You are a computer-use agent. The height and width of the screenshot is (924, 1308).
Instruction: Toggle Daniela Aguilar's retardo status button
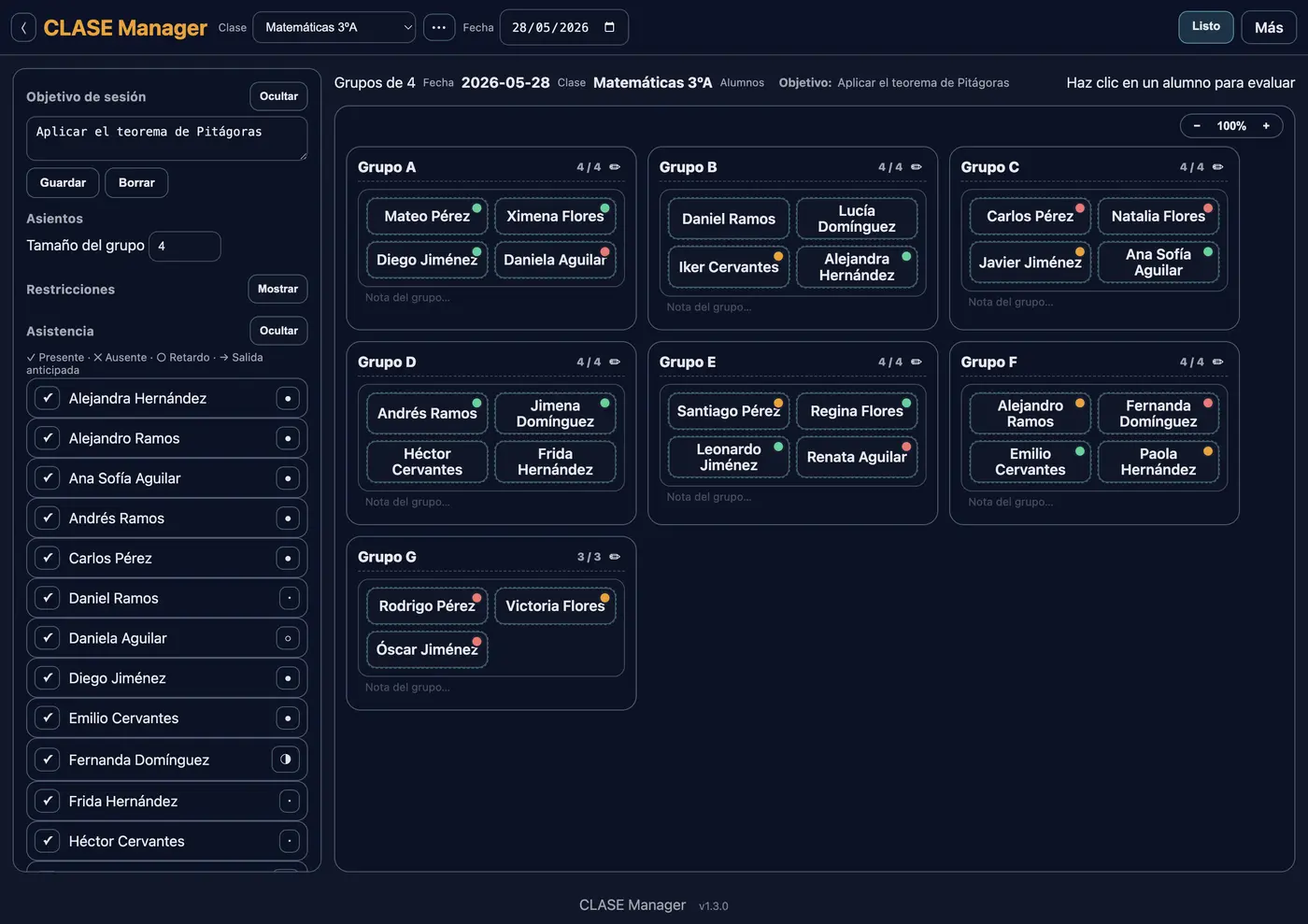(288, 638)
